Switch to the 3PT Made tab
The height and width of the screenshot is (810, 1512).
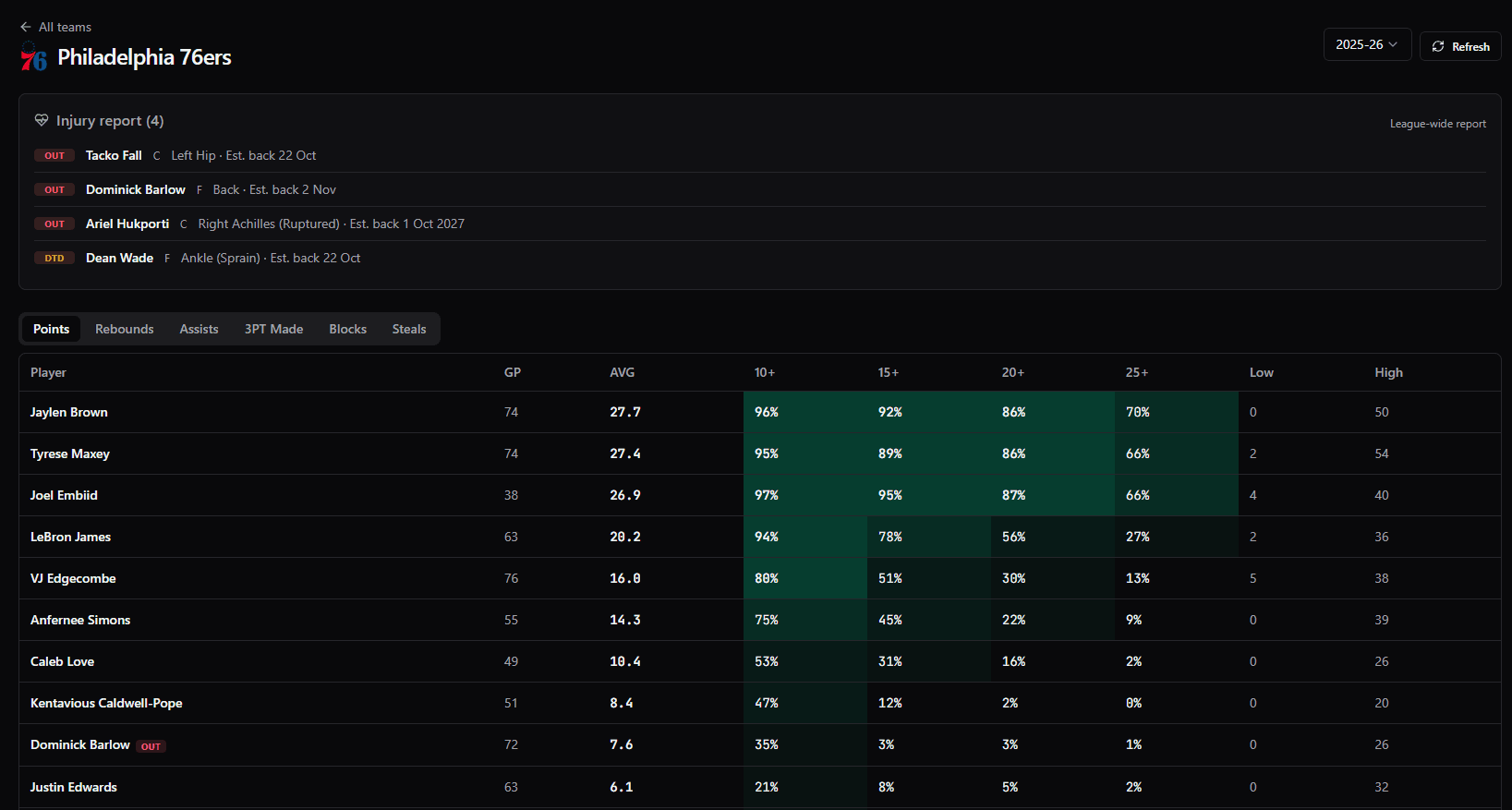(x=274, y=329)
